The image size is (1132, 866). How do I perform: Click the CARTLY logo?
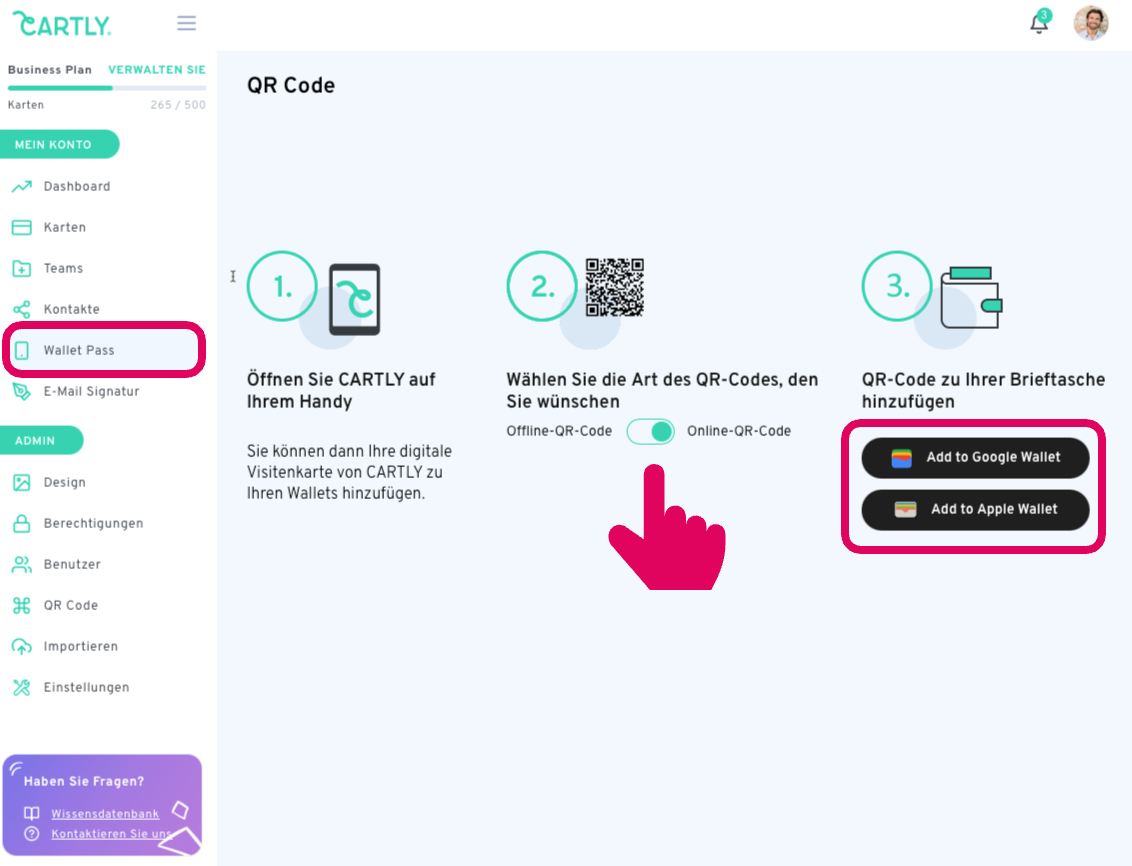[x=62, y=24]
